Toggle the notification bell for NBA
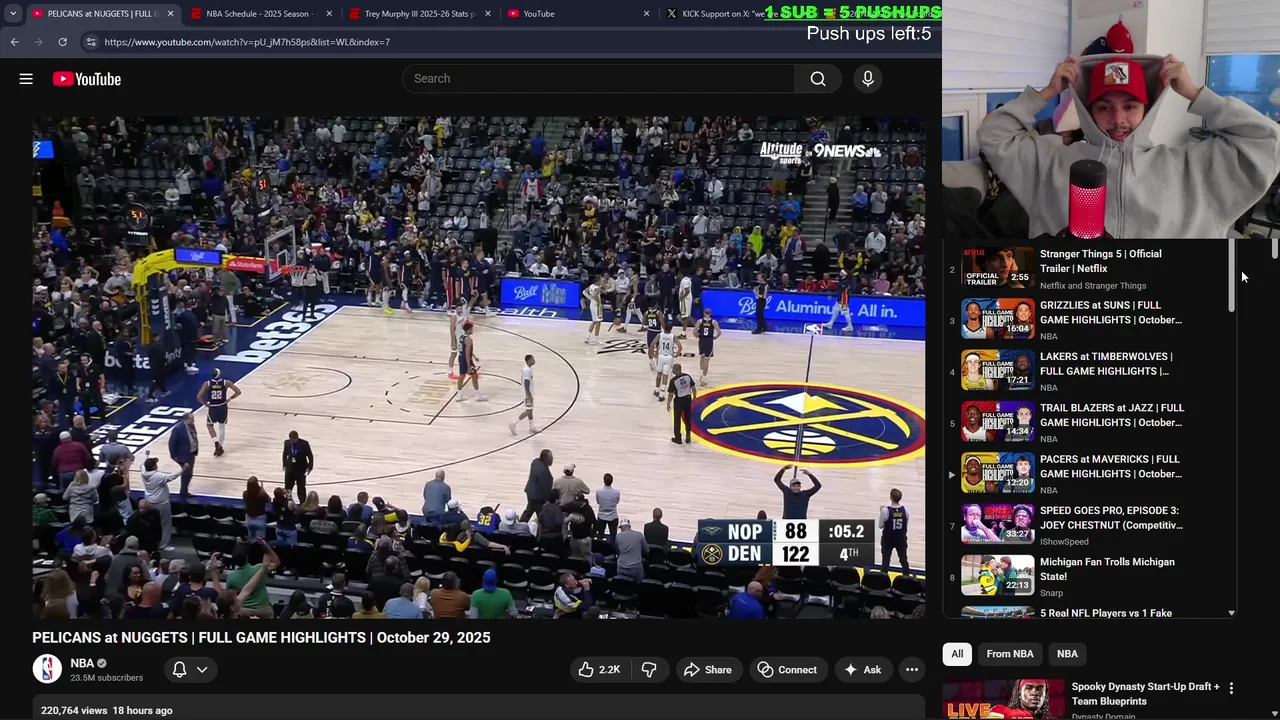This screenshot has width=1280, height=720. 180,670
